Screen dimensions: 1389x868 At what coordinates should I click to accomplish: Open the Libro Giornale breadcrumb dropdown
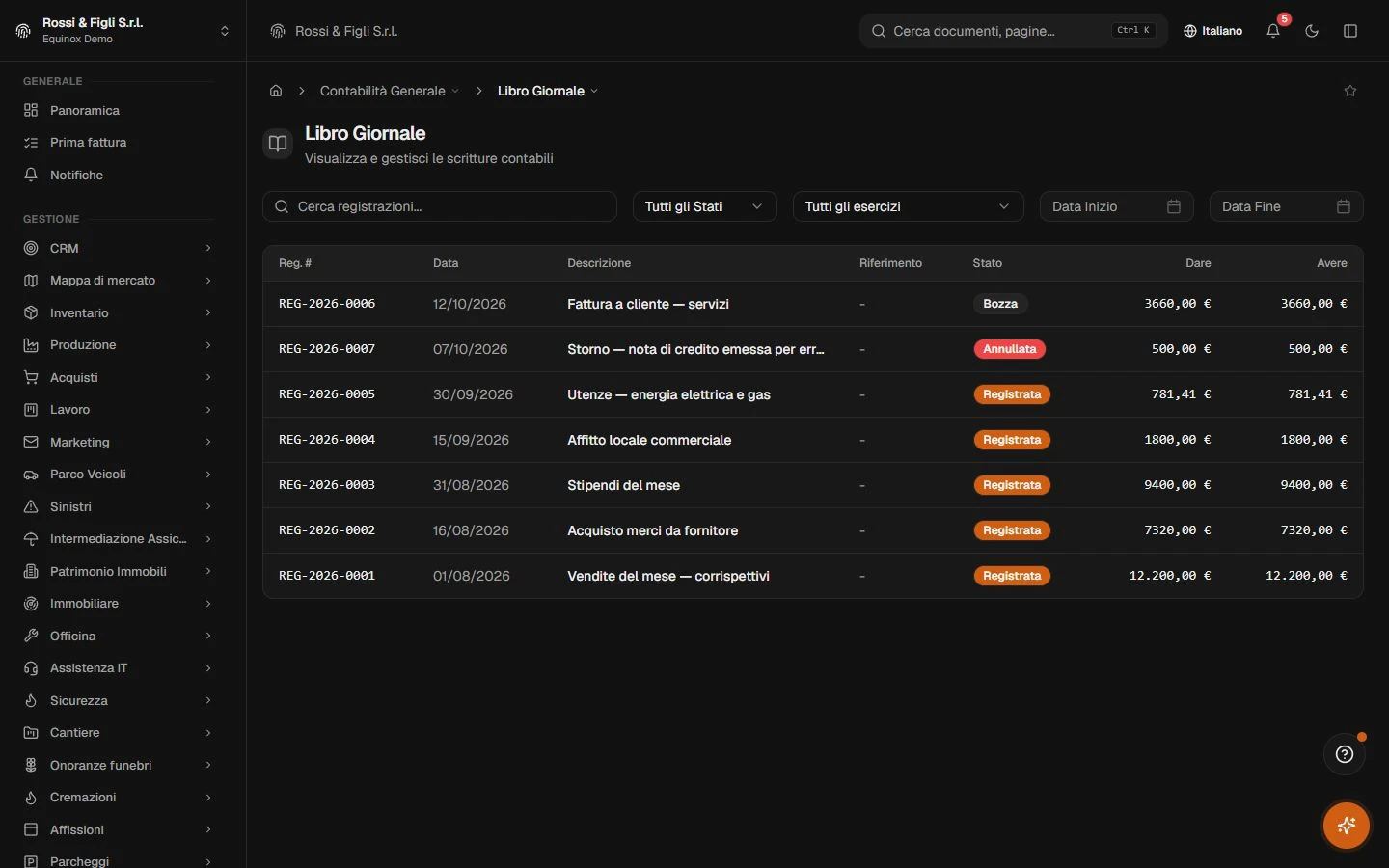point(548,91)
